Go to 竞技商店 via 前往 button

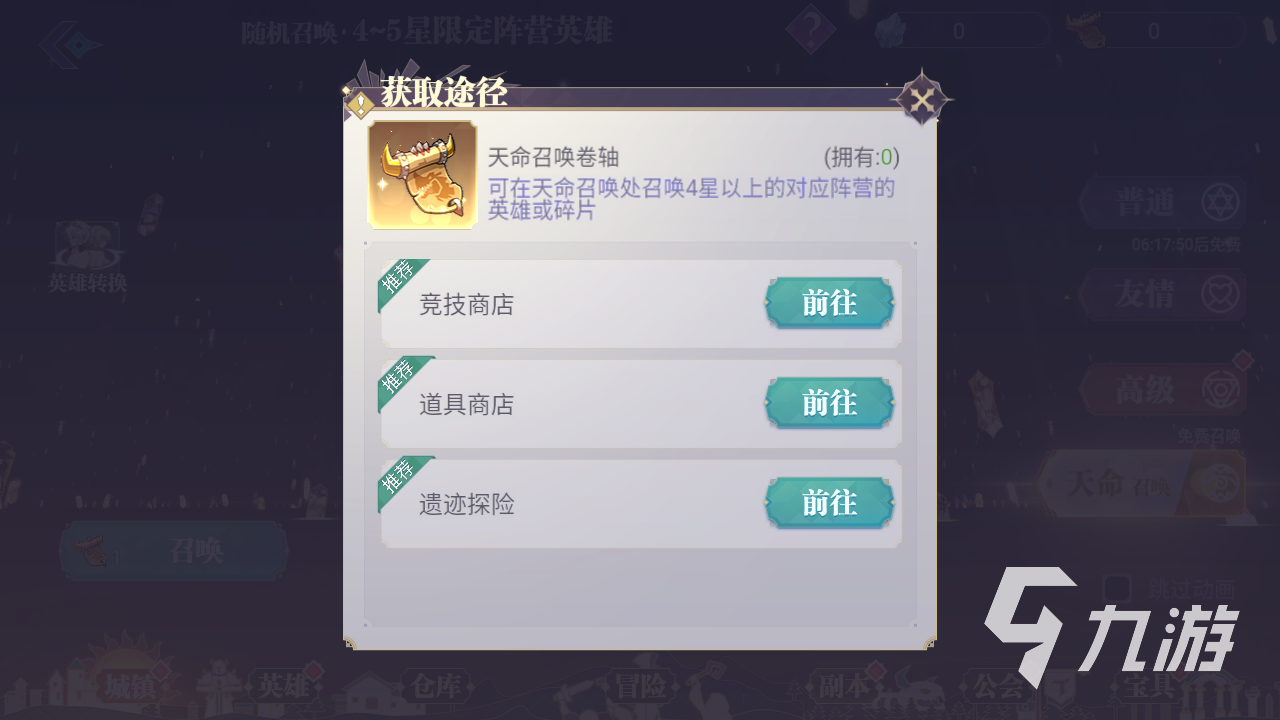(x=829, y=303)
